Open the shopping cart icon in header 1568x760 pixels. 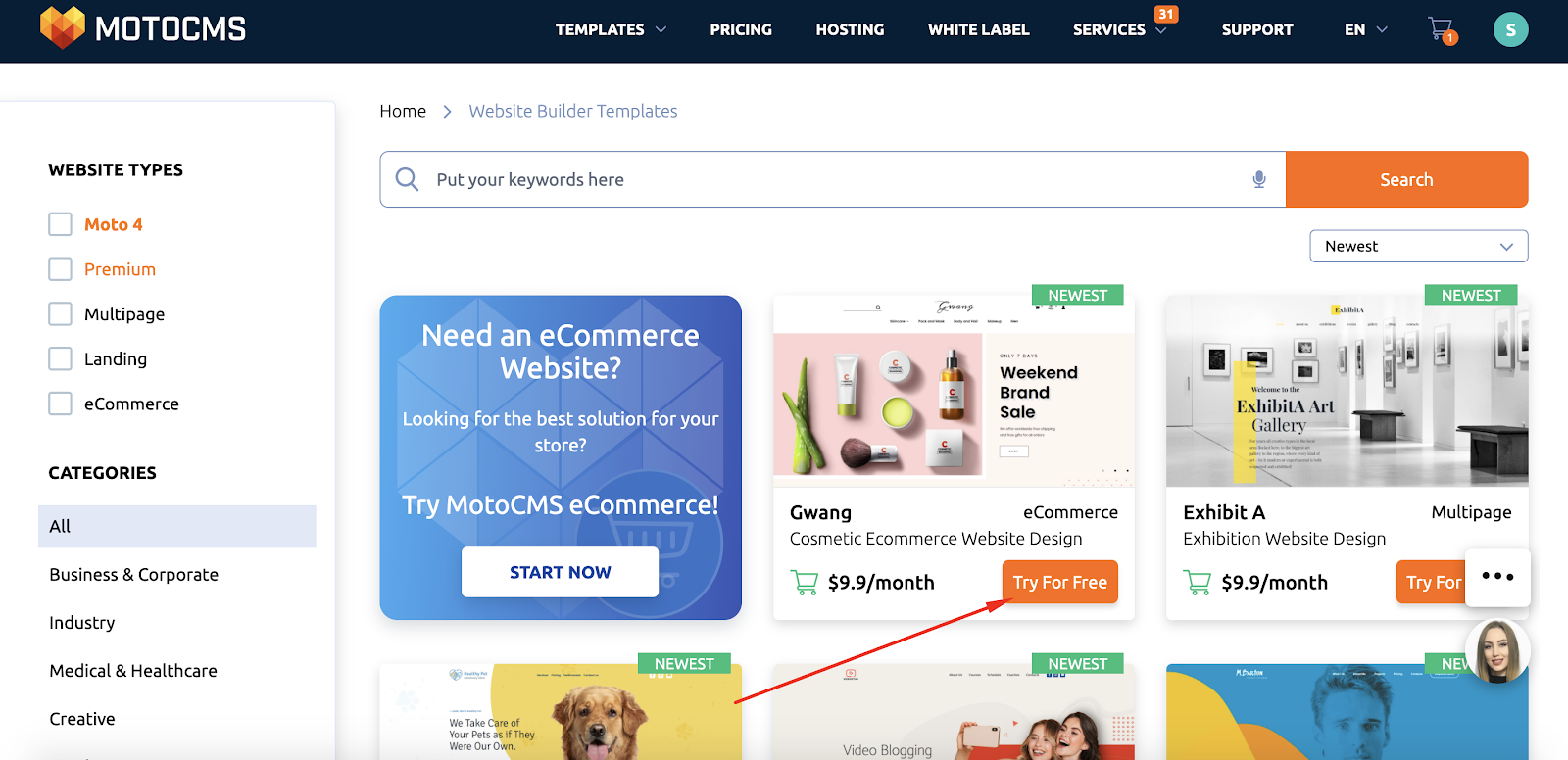click(1442, 30)
